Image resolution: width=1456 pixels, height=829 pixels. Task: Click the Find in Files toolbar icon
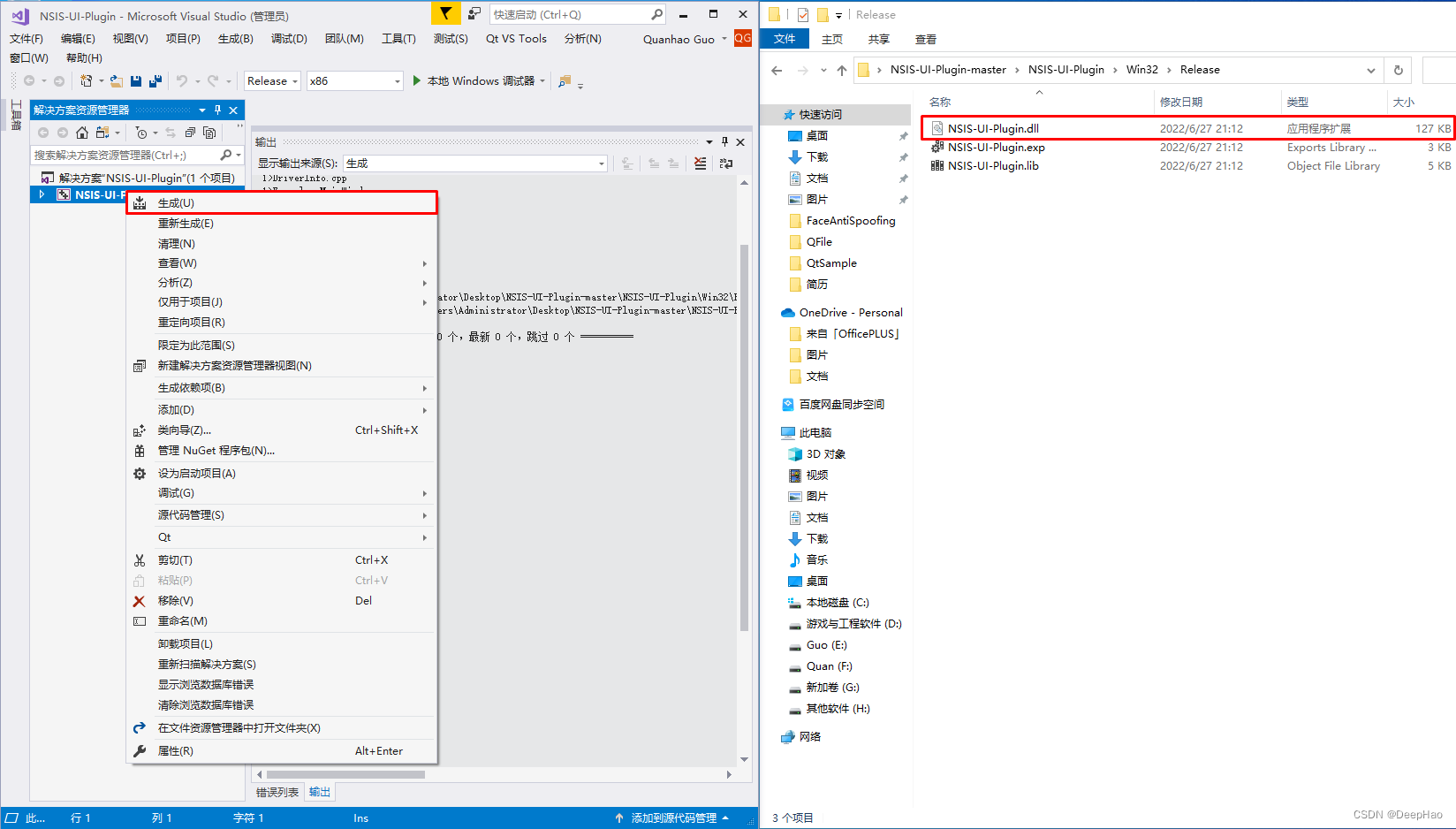tap(565, 81)
